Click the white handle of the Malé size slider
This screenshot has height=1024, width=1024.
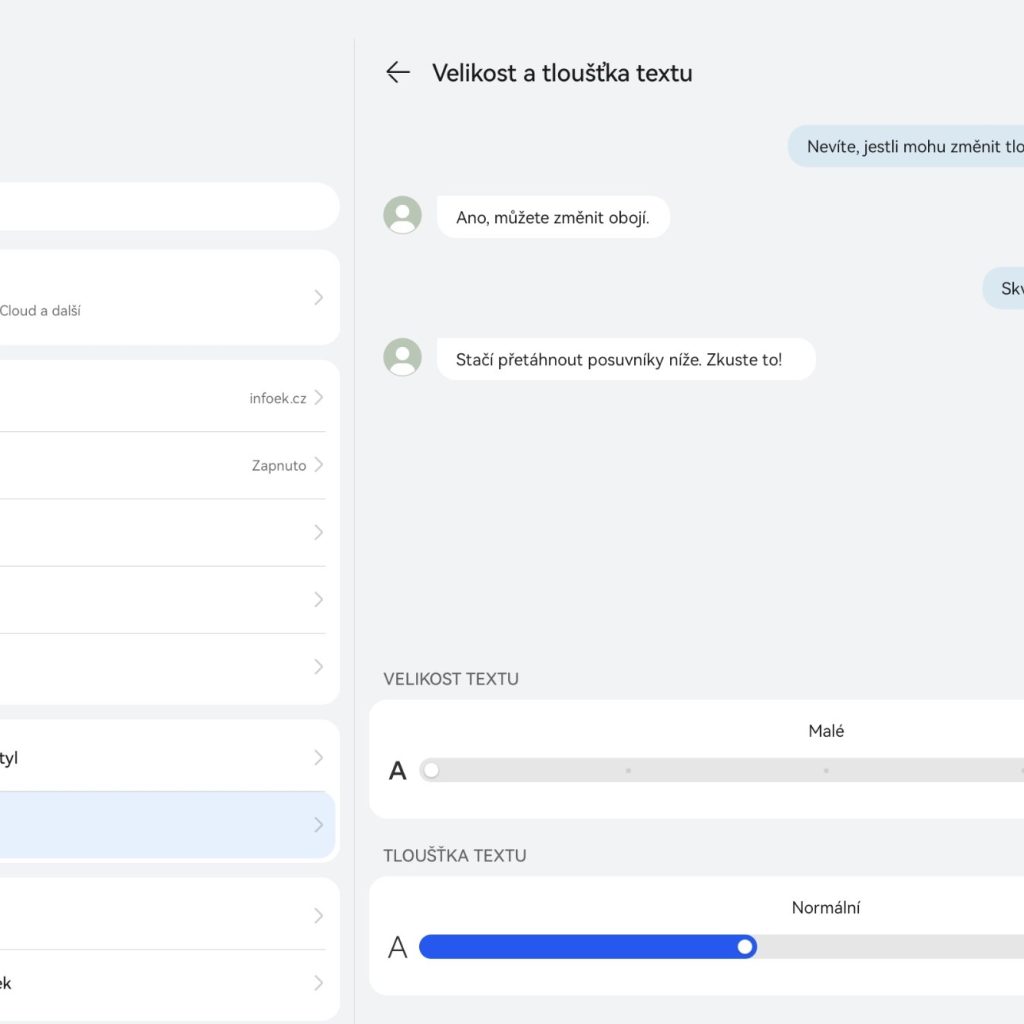click(431, 771)
